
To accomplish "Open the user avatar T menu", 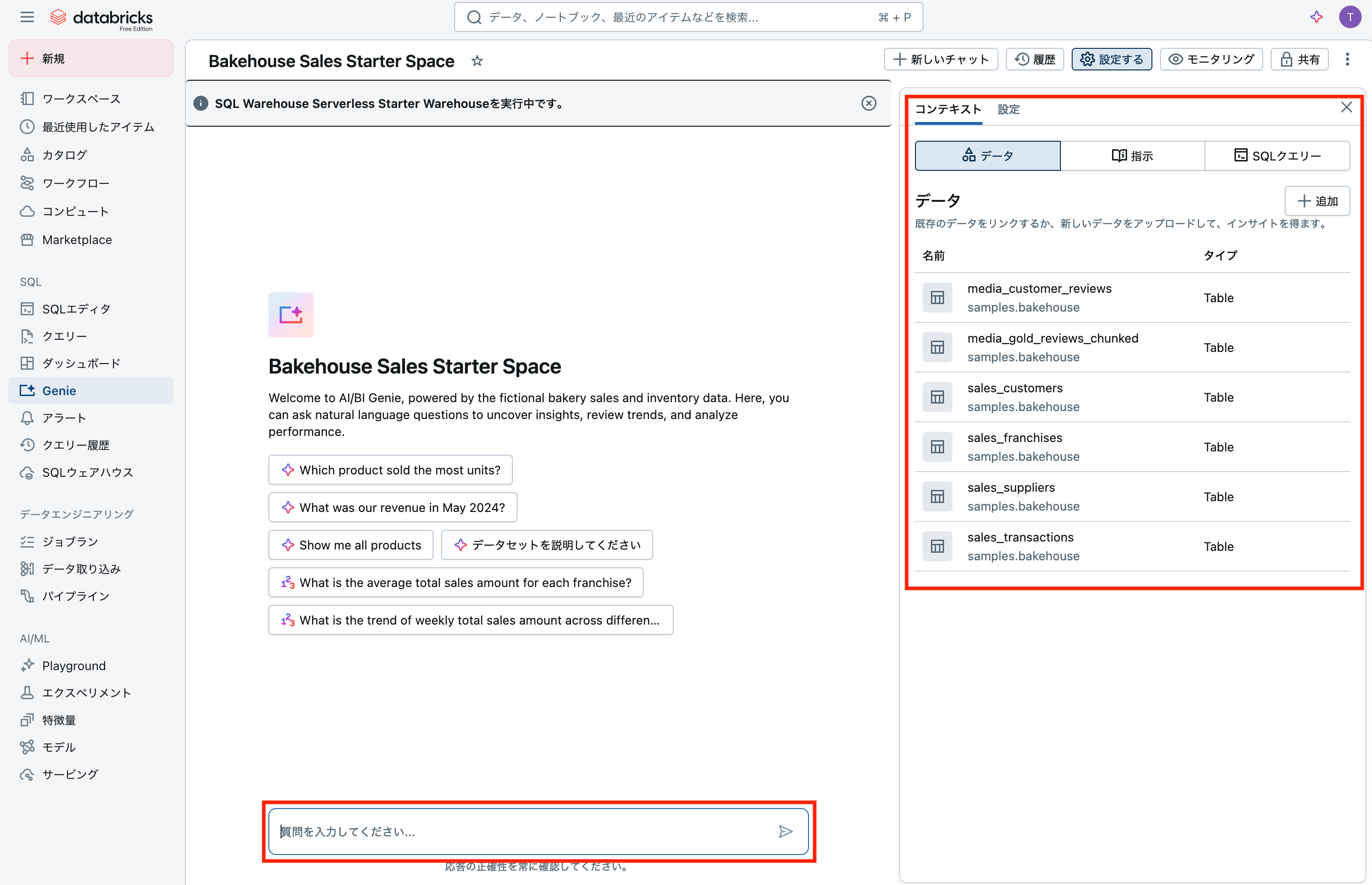I will pos(1349,17).
